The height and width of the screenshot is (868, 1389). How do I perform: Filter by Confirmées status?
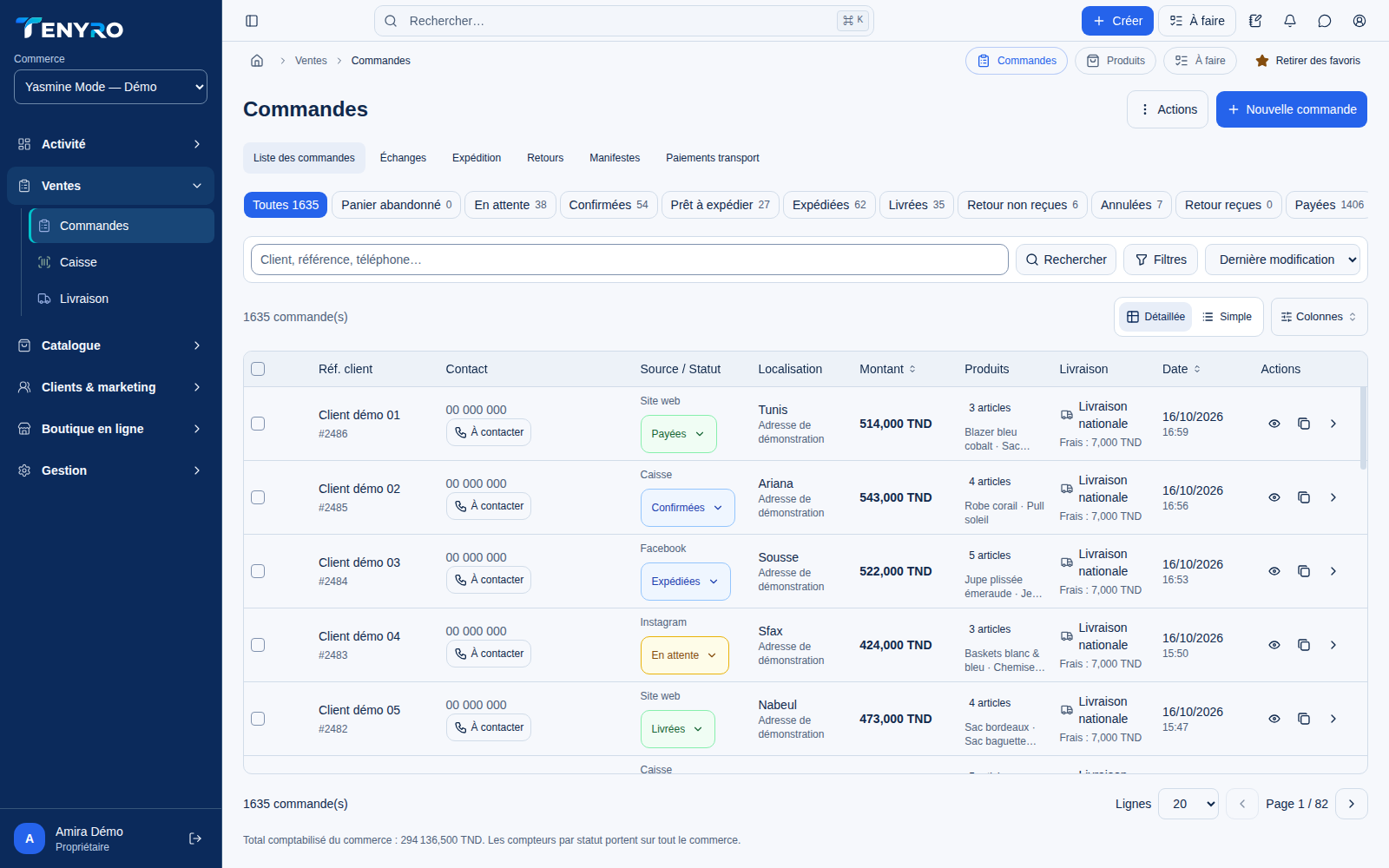(x=609, y=205)
